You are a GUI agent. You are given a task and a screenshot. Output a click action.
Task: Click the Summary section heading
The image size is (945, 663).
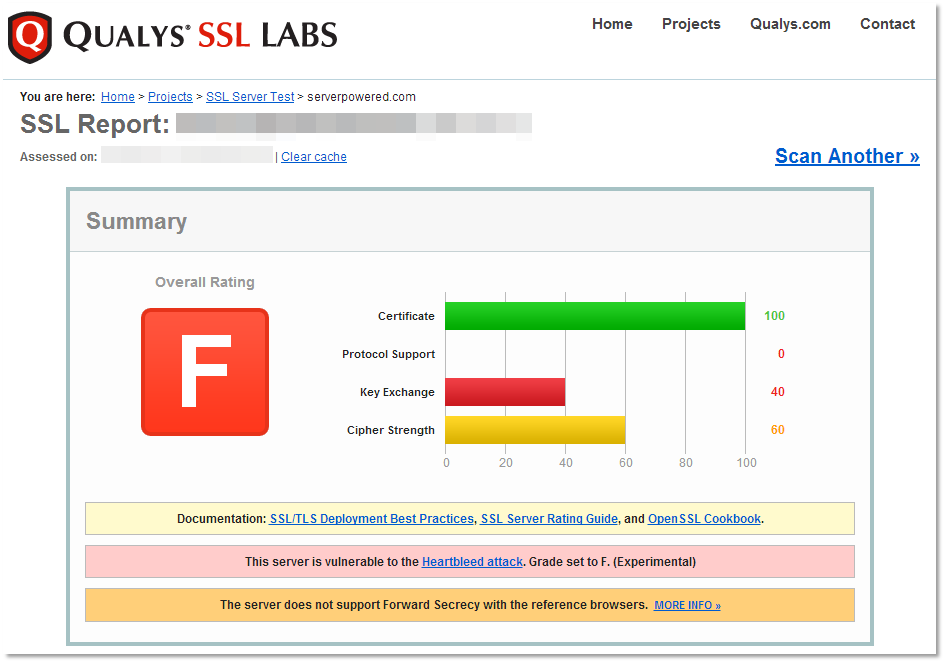tap(136, 221)
